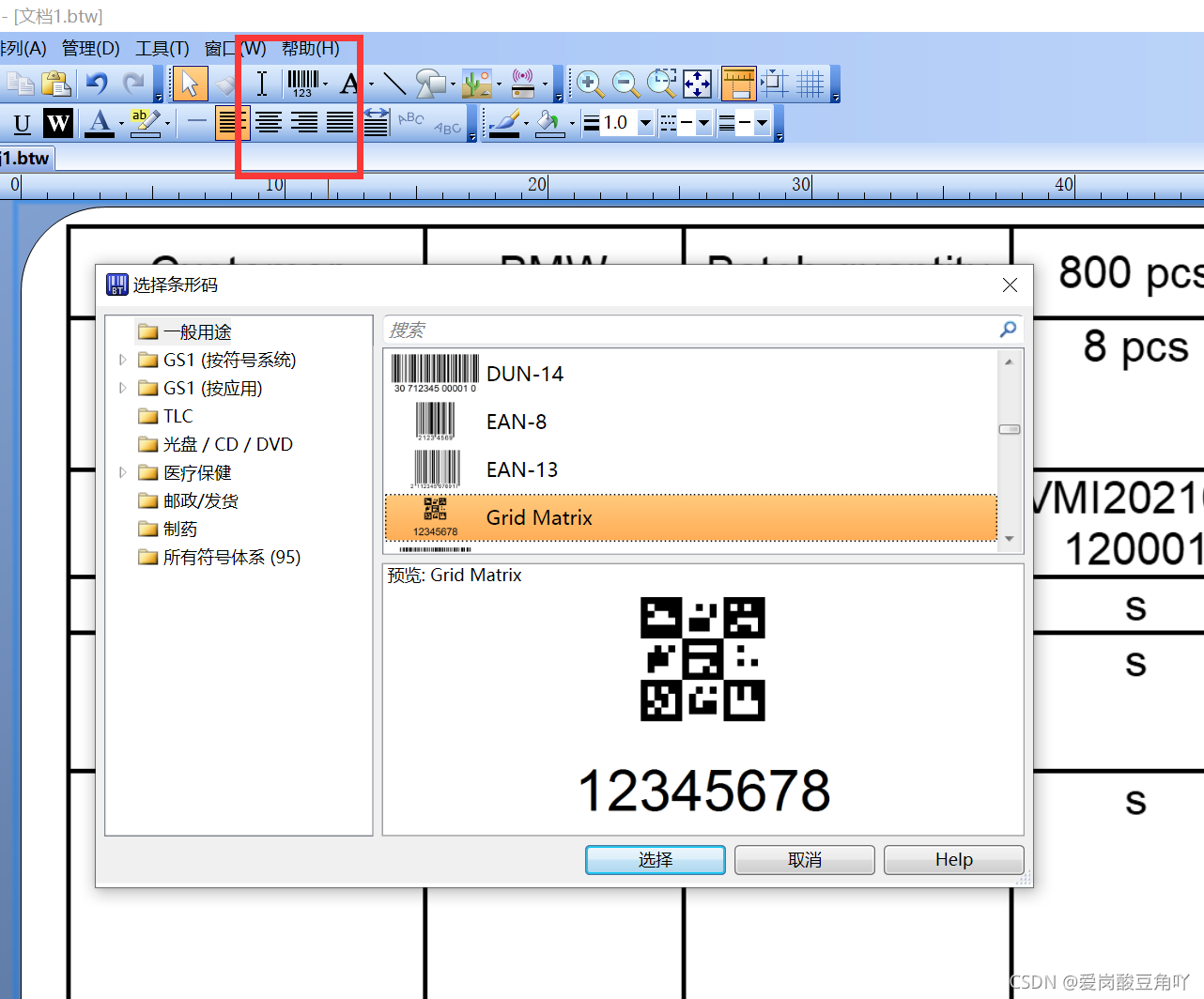
Task: Expand GS1 (按符号系统) folder
Action: click(122, 360)
